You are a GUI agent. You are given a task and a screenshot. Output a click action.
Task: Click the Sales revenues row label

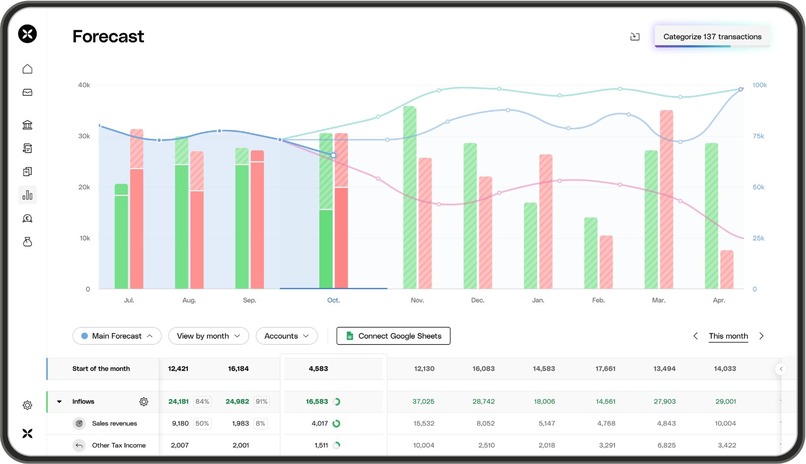(114, 424)
